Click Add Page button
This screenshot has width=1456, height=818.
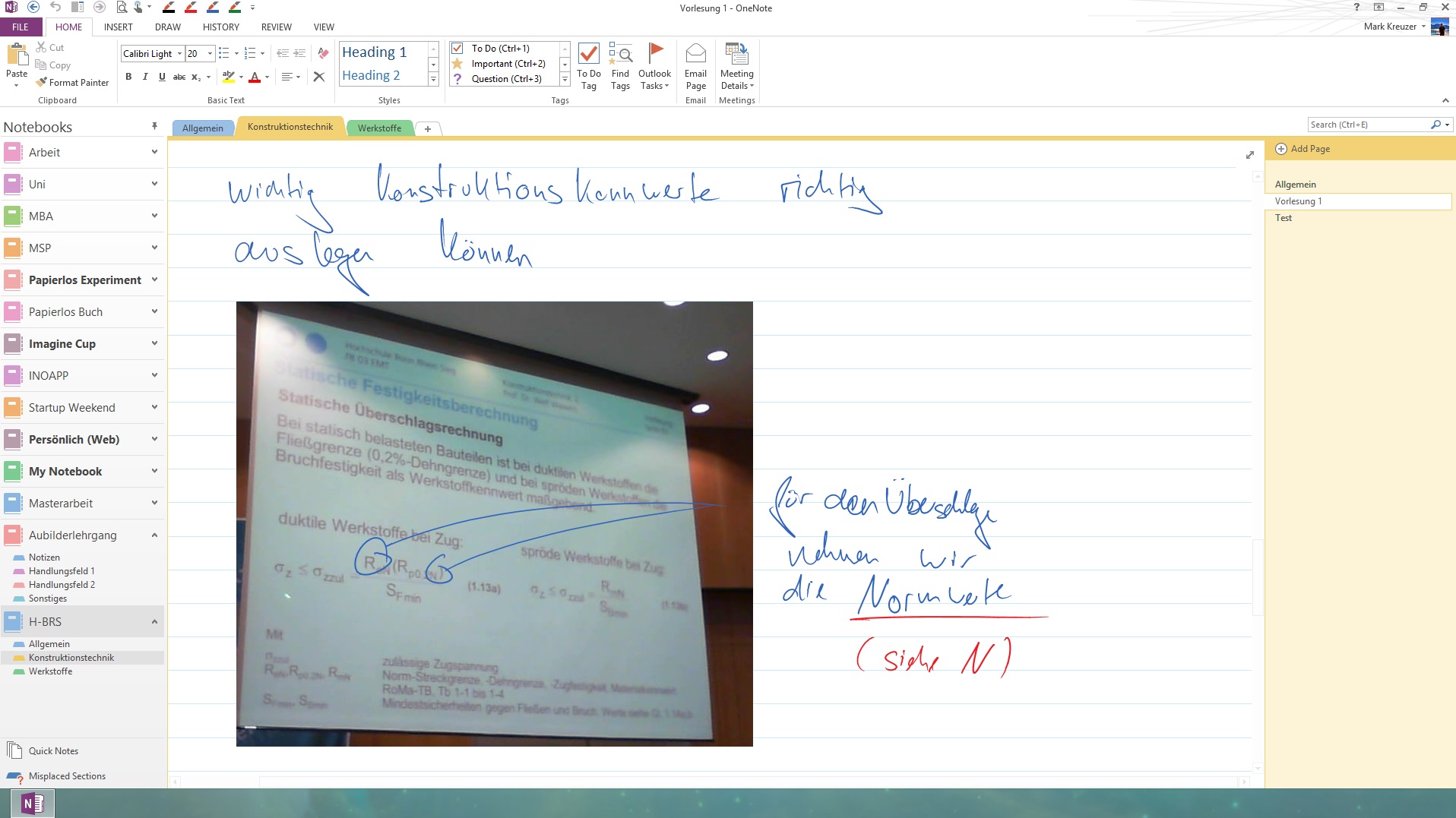click(1302, 149)
